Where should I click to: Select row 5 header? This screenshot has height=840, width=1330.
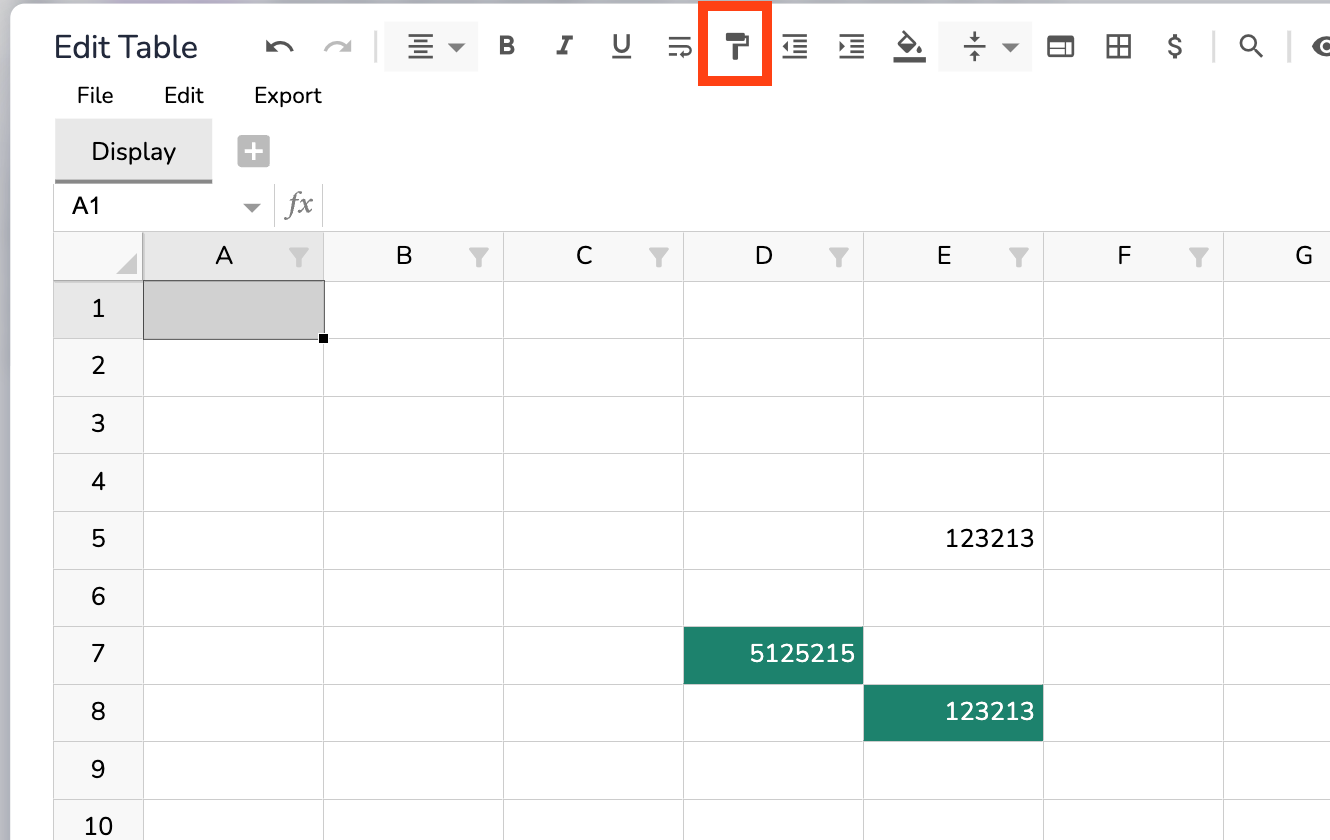click(x=98, y=540)
